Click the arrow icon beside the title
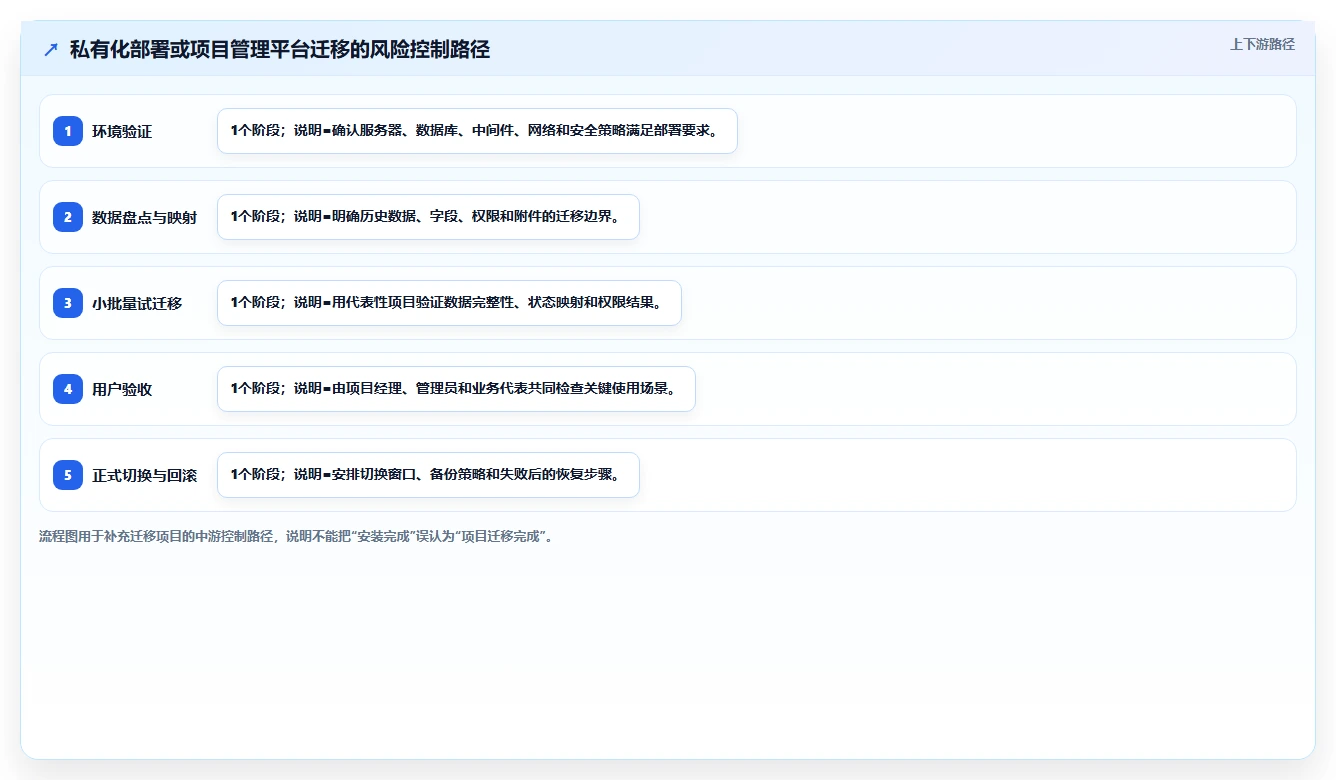This screenshot has height=780, width=1336. click(x=51, y=49)
